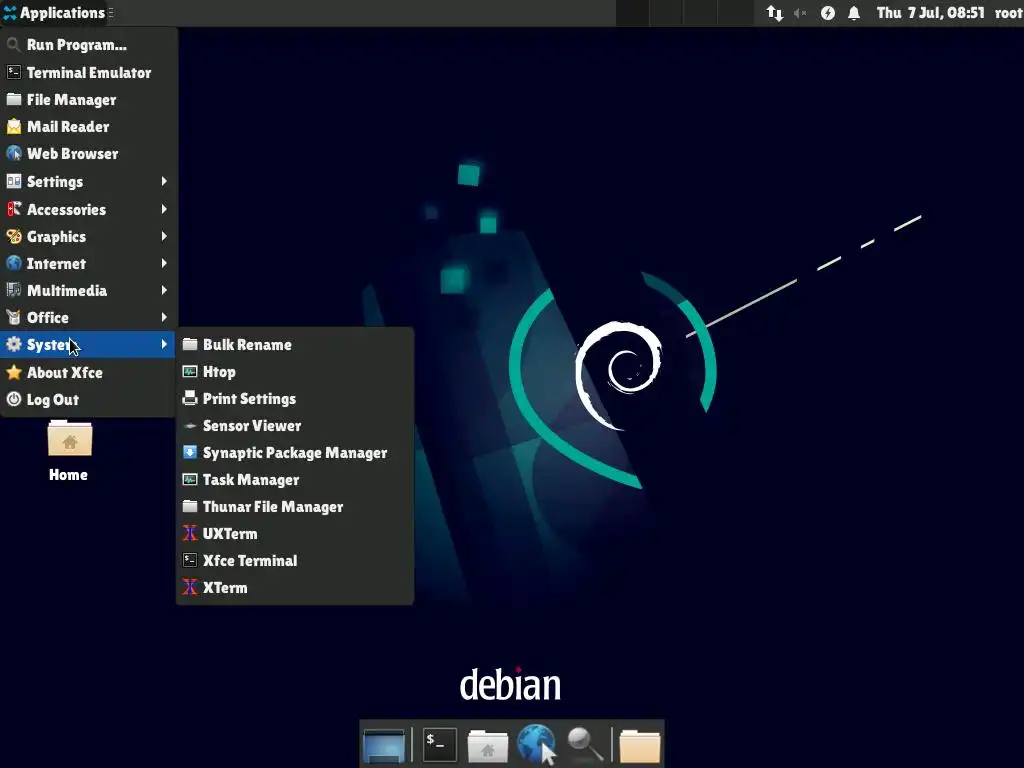Open the notifications bell icon
Viewport: 1024px width, 768px height.
click(854, 13)
